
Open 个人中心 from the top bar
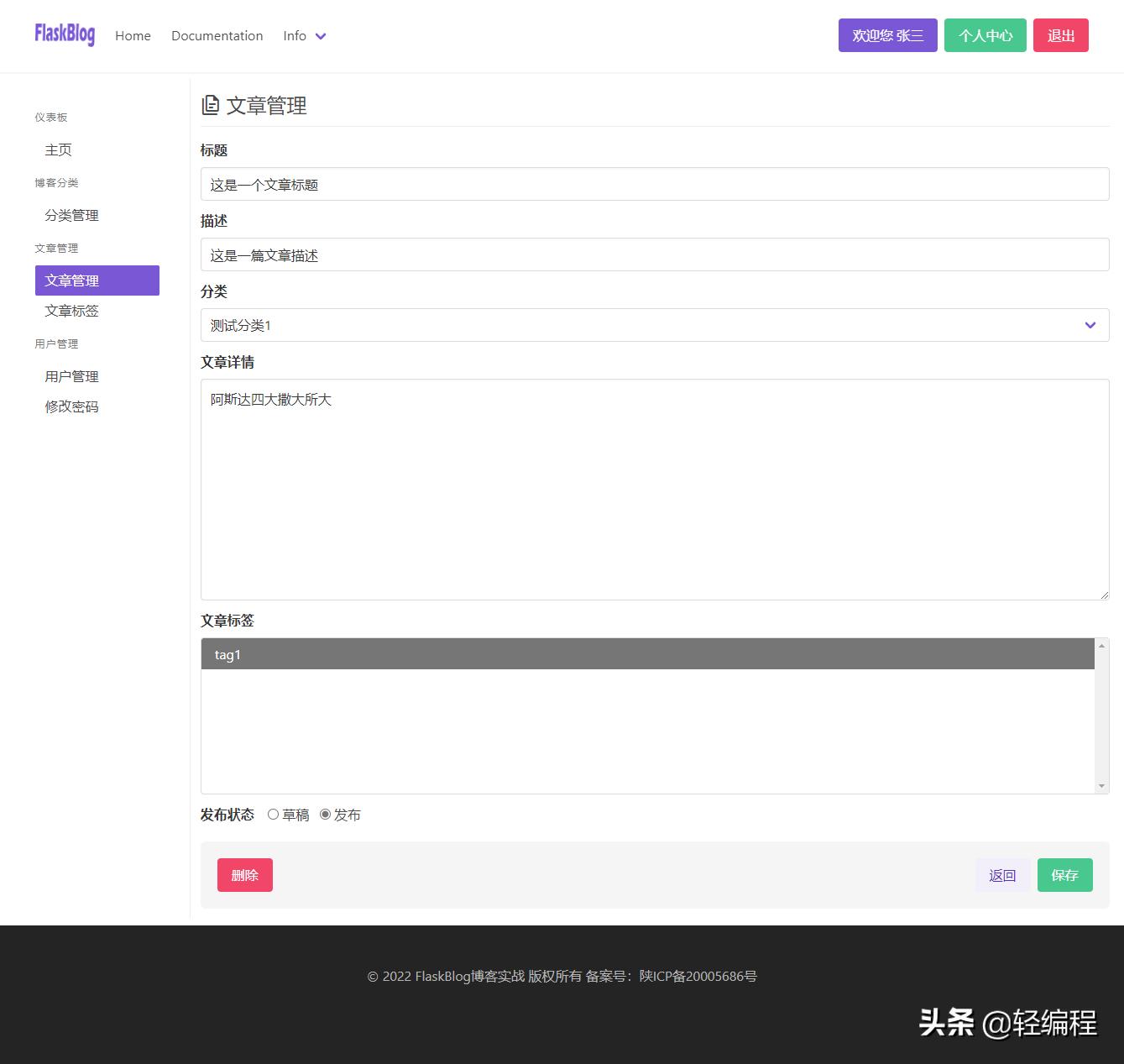coord(985,35)
